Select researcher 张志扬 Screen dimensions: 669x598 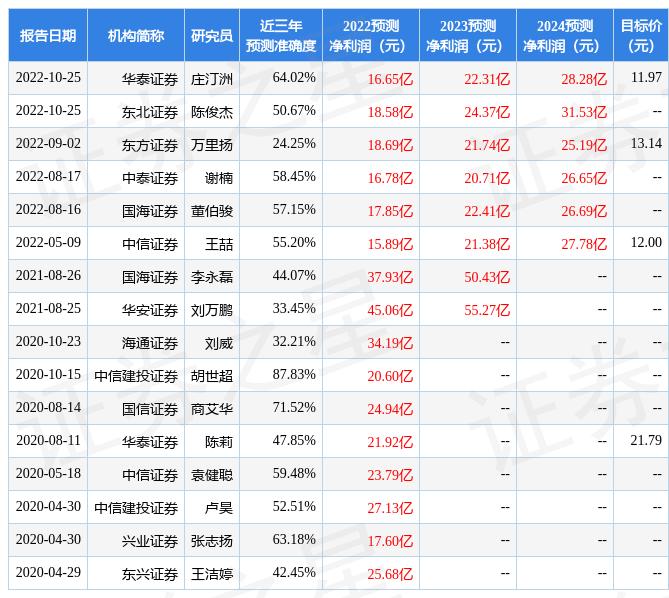[x=212, y=541]
